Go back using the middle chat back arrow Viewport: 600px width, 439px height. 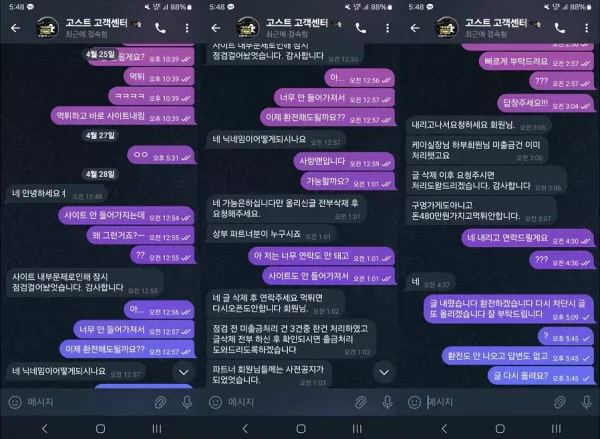click(x=216, y=28)
